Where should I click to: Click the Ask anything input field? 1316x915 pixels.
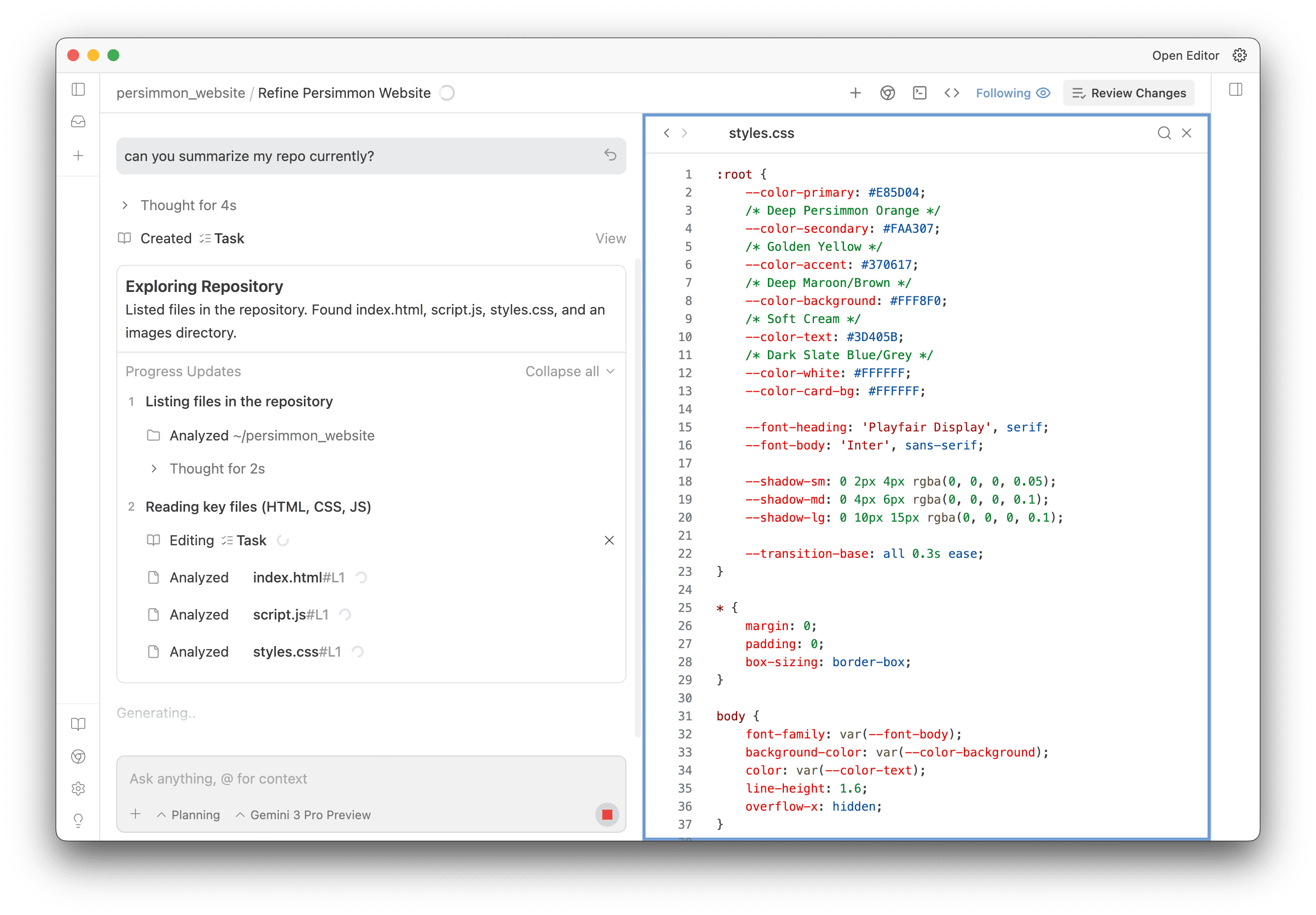click(x=371, y=778)
